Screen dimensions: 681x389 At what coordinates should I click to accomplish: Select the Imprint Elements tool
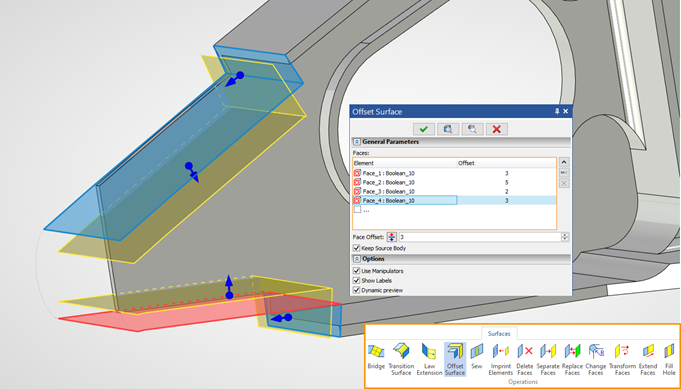501,359
